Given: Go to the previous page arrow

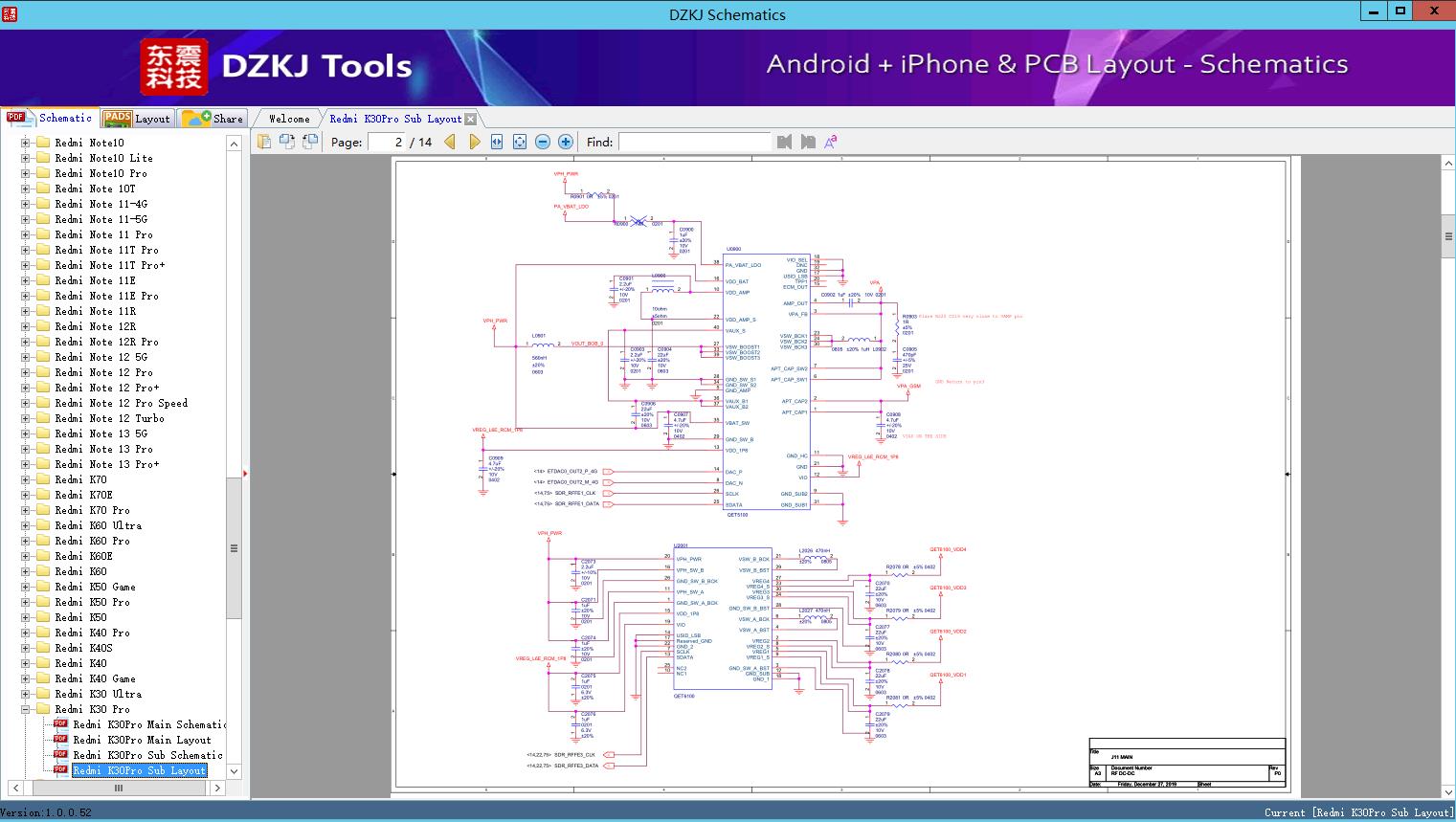Looking at the screenshot, I should (x=450, y=142).
